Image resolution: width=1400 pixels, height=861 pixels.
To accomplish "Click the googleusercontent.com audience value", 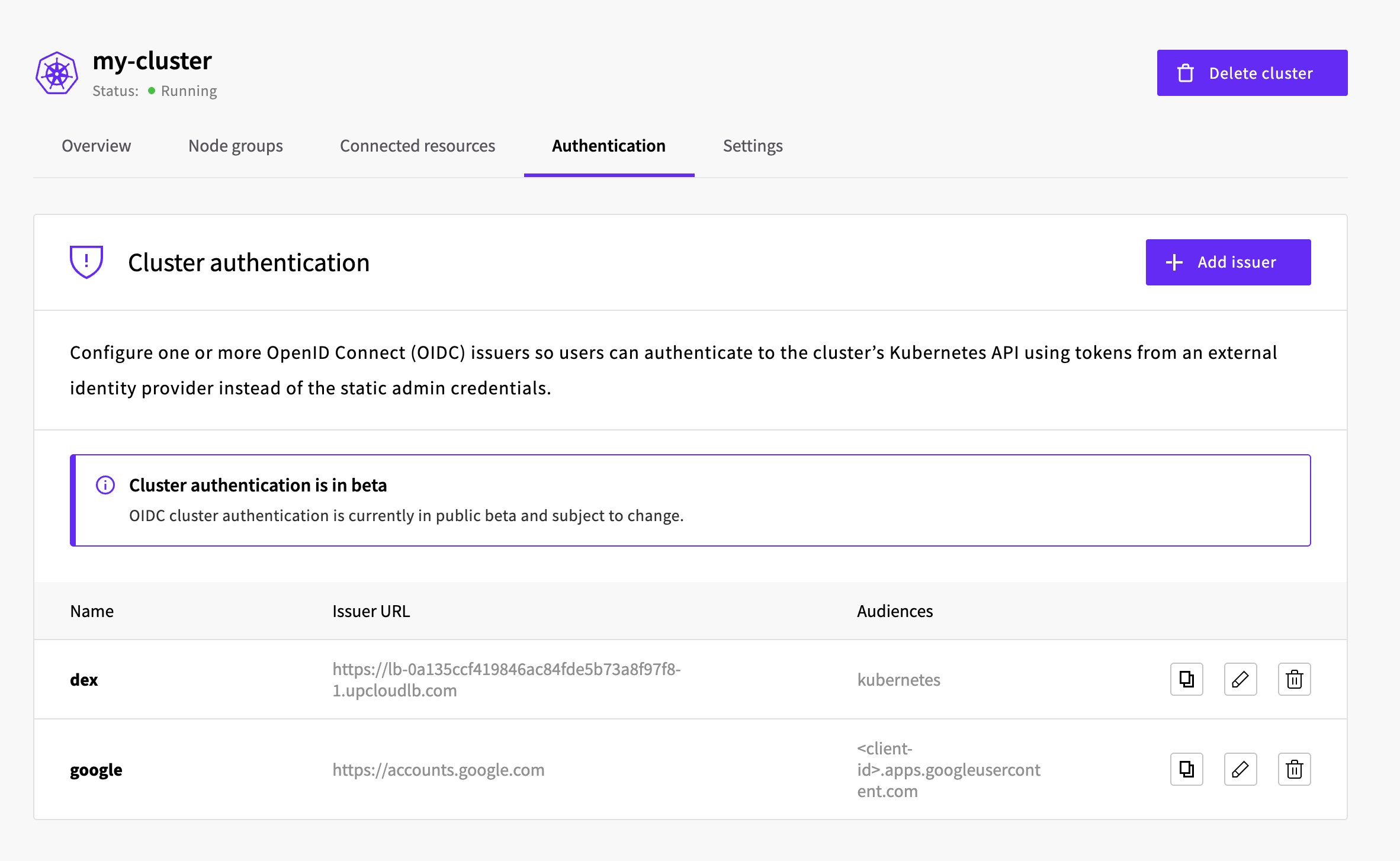I will tap(949, 769).
